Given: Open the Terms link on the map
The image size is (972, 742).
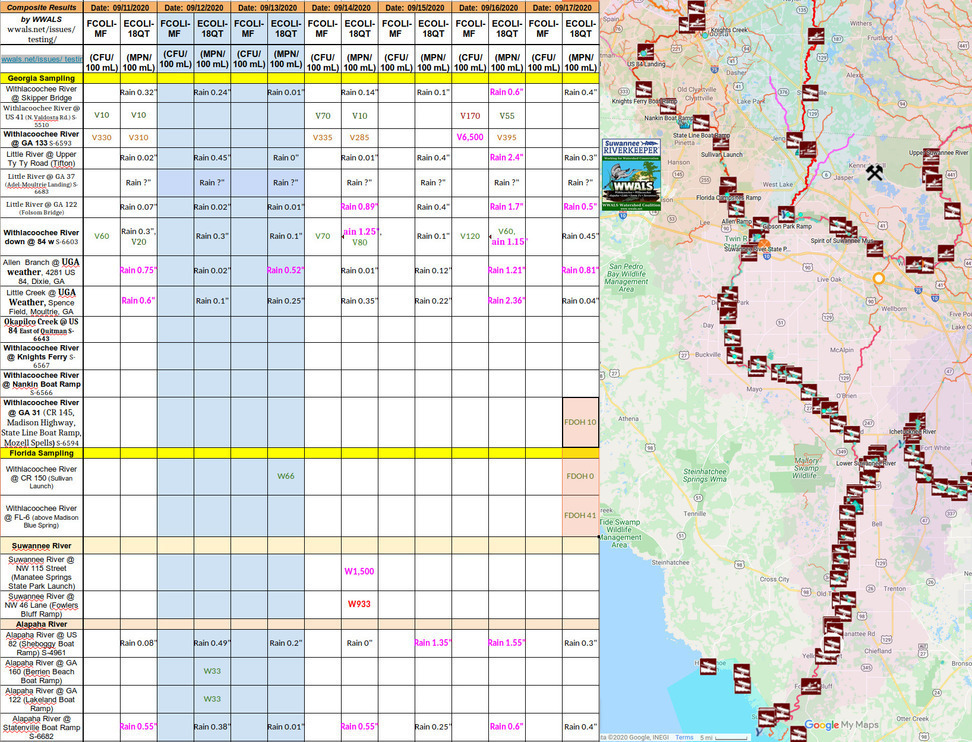Looking at the screenshot, I should (684, 737).
